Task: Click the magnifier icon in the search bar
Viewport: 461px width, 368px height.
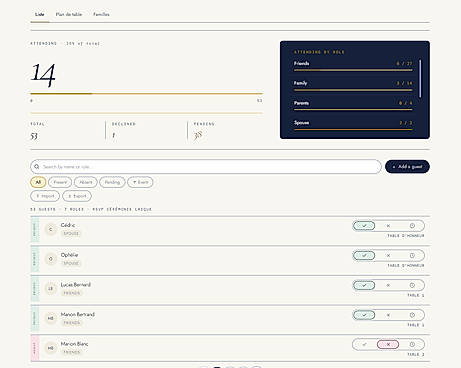Action: 37,167
